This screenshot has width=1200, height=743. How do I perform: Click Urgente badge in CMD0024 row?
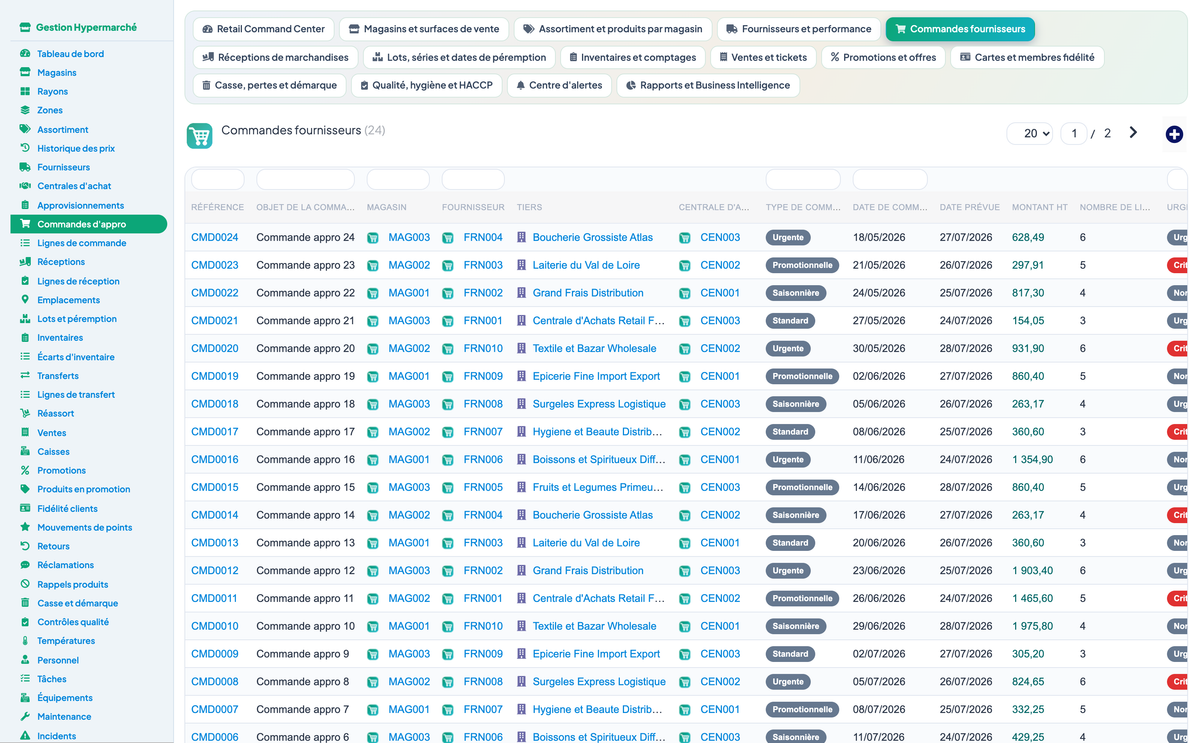[788, 238]
